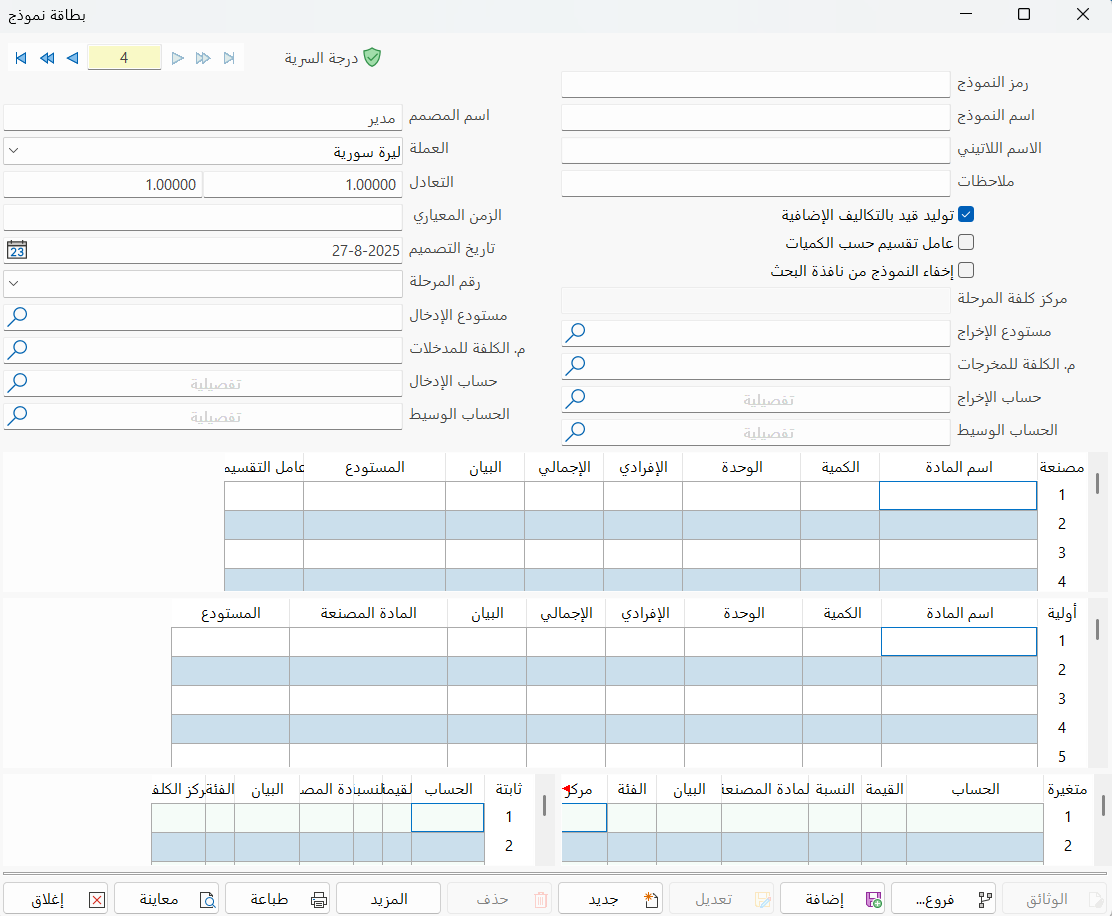
Task: Jump to the last record
Action: point(228,58)
